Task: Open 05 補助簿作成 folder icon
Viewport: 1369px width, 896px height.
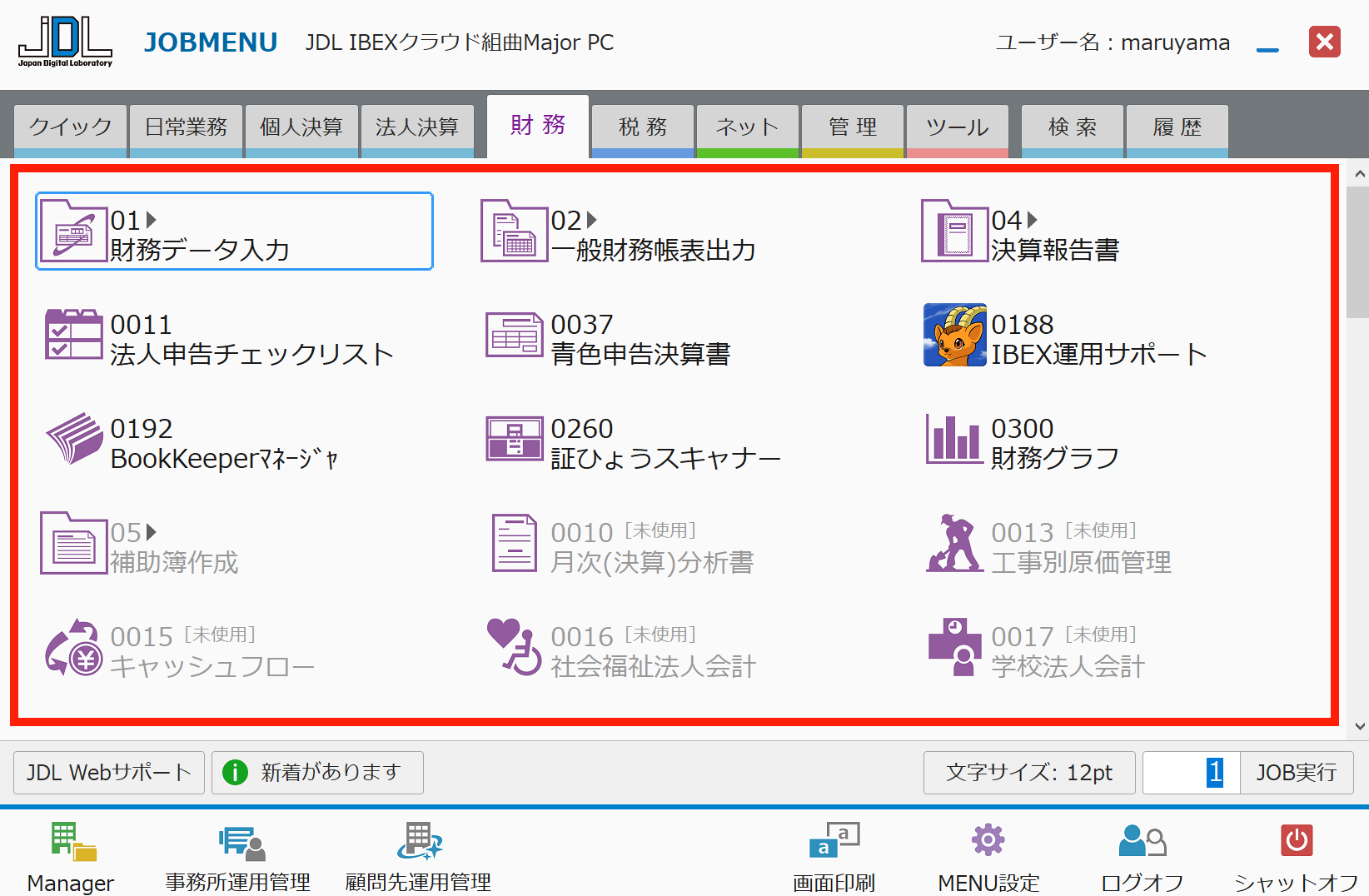Action: (74, 543)
